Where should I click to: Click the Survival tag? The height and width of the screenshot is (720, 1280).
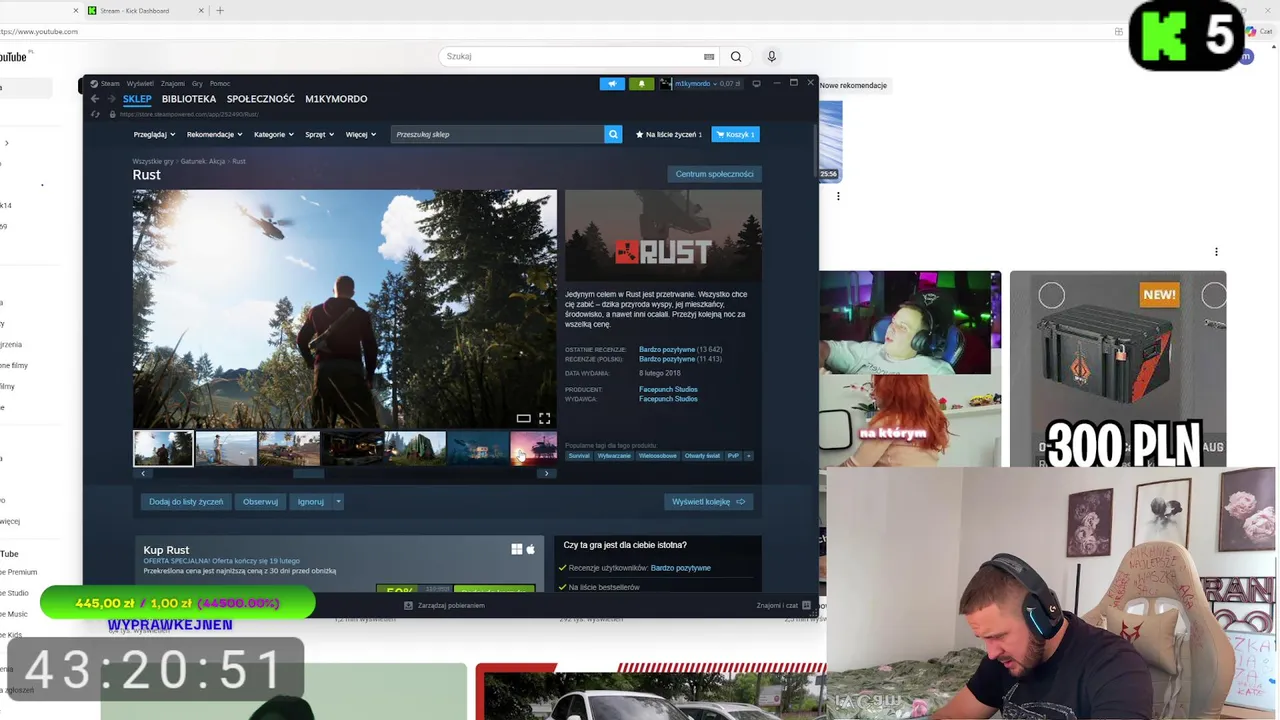pos(579,456)
